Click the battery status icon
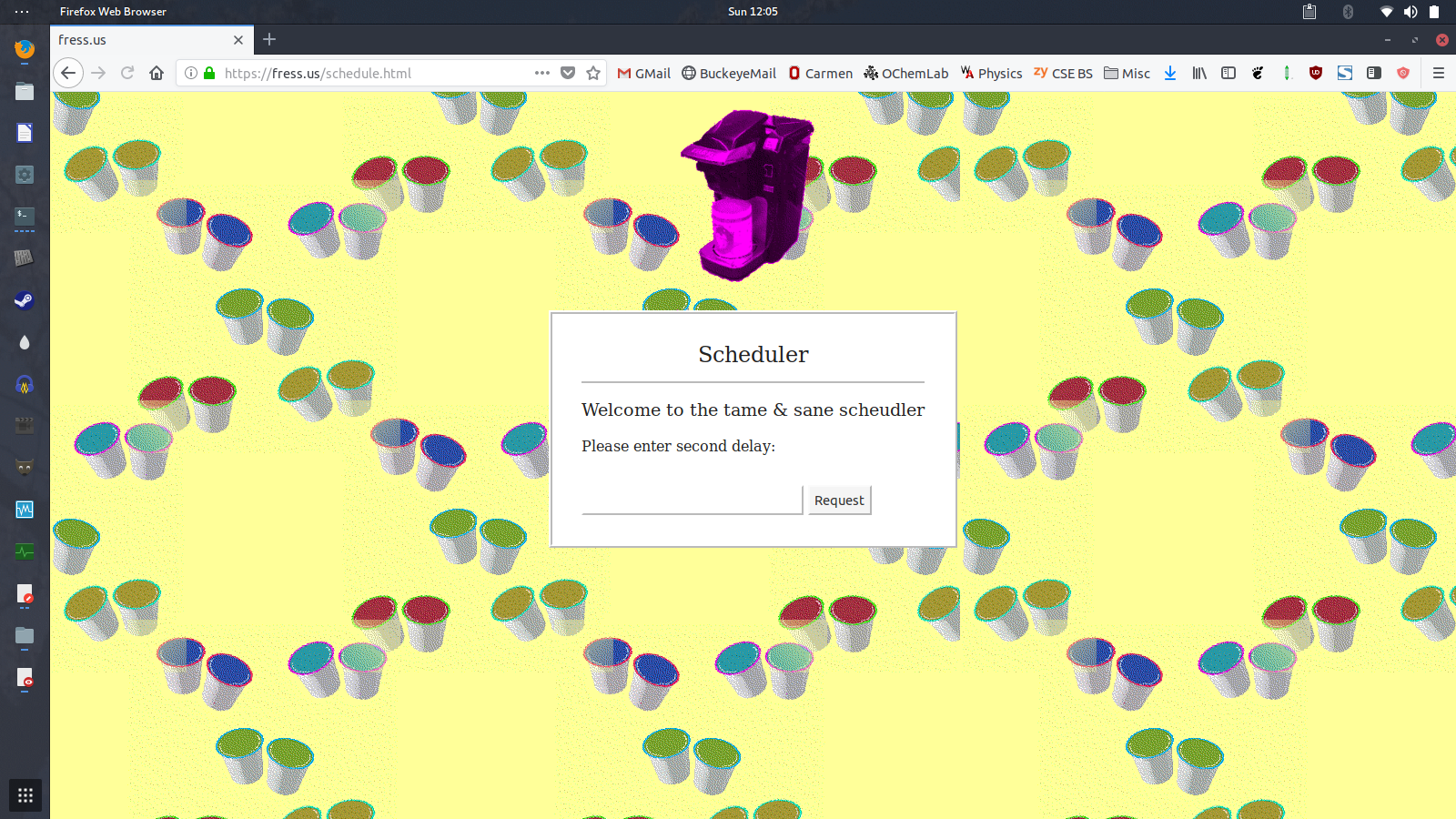This screenshot has width=1456, height=819. click(1434, 12)
